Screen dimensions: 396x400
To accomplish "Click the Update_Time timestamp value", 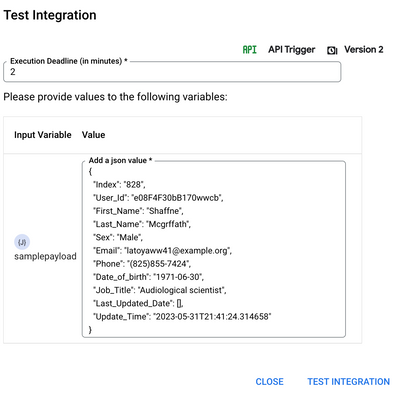I will point(212,317).
